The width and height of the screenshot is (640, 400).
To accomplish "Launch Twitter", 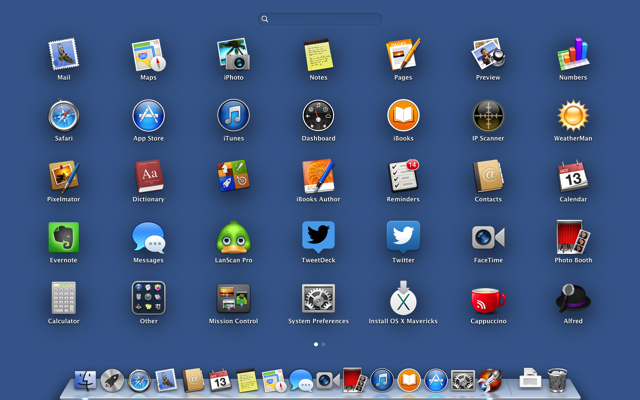I will (403, 237).
